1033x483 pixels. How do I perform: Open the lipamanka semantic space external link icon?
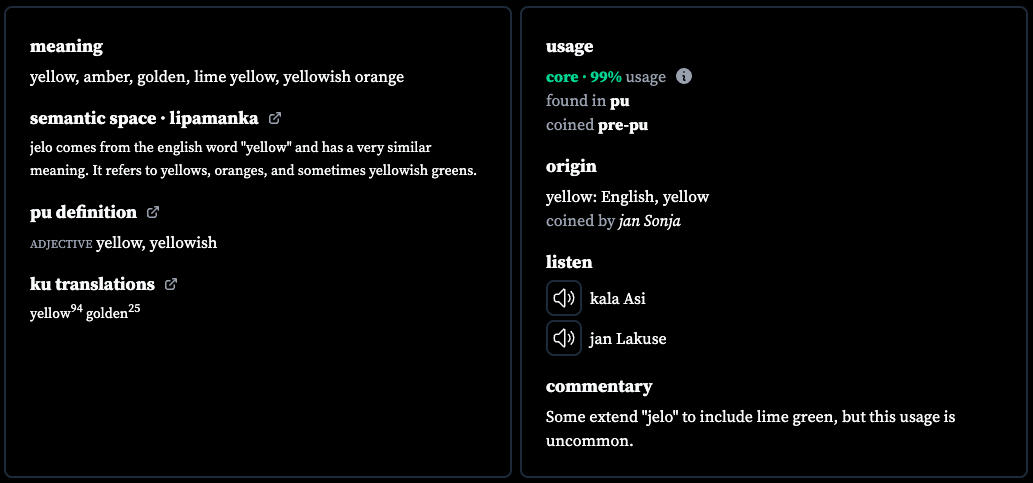275,119
